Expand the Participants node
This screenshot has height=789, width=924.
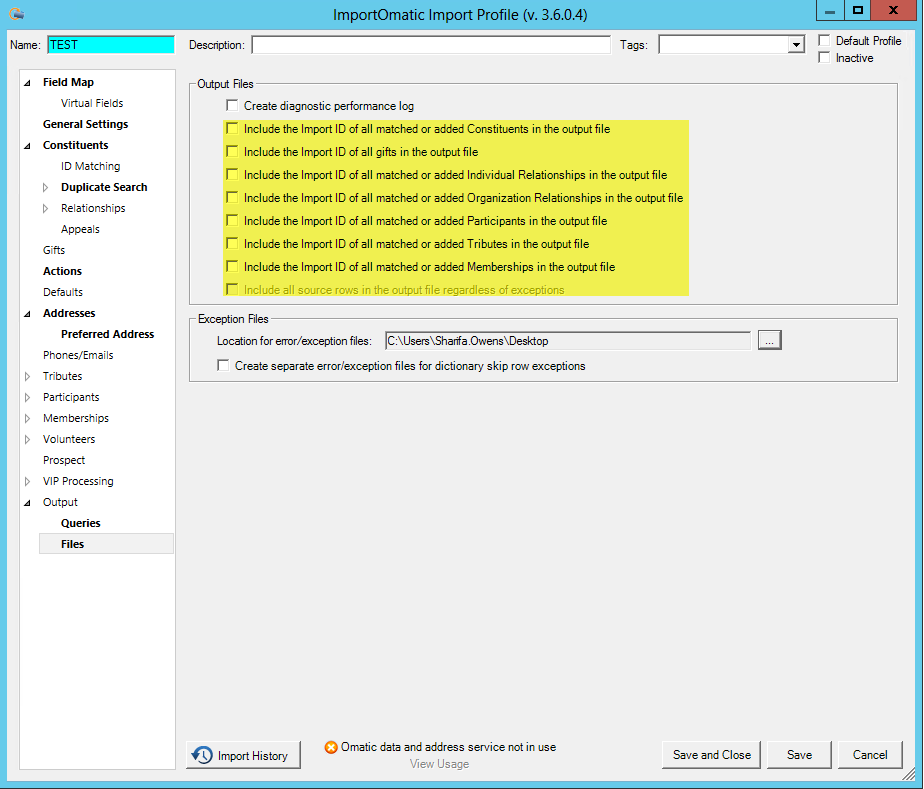click(27, 397)
